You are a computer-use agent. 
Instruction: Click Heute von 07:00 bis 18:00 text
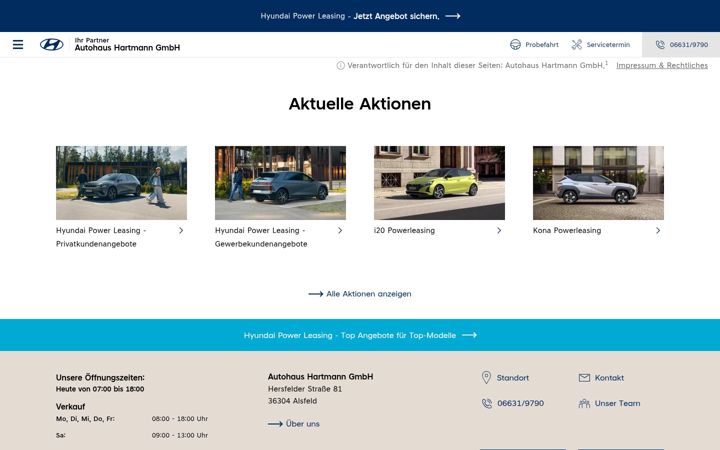(x=100, y=389)
